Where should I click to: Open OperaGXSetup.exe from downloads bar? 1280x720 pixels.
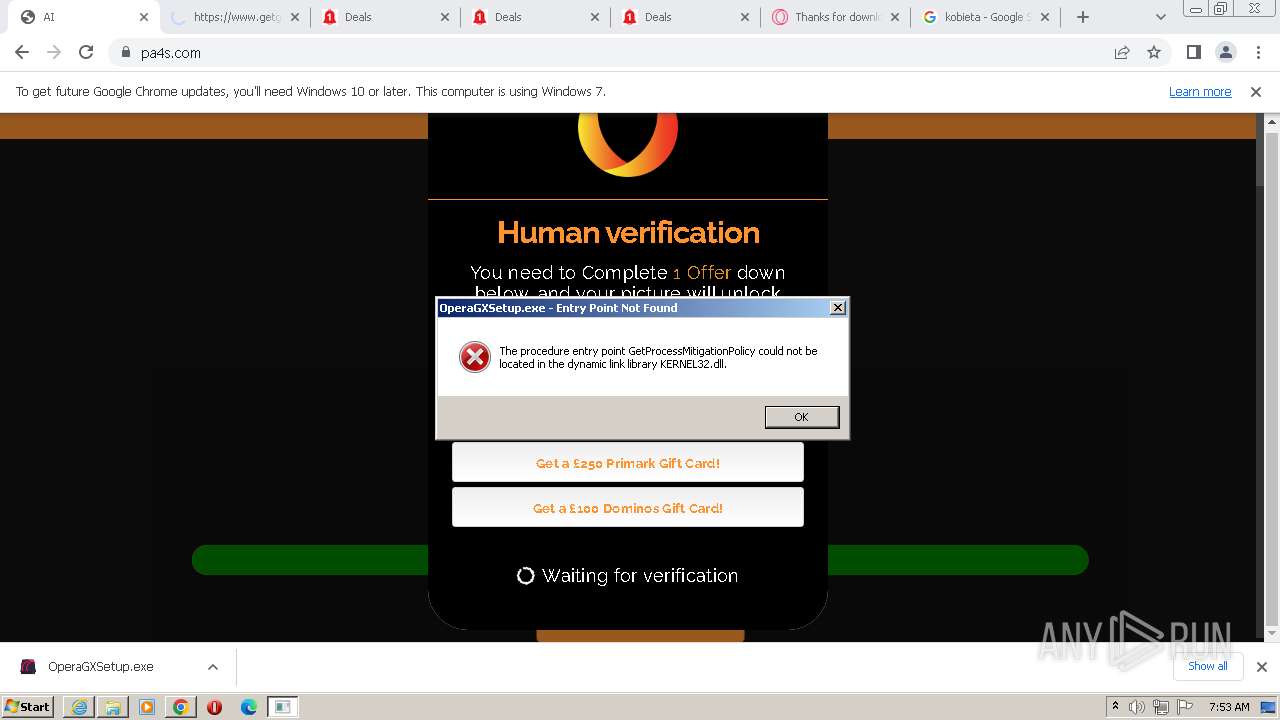[x=100, y=667]
